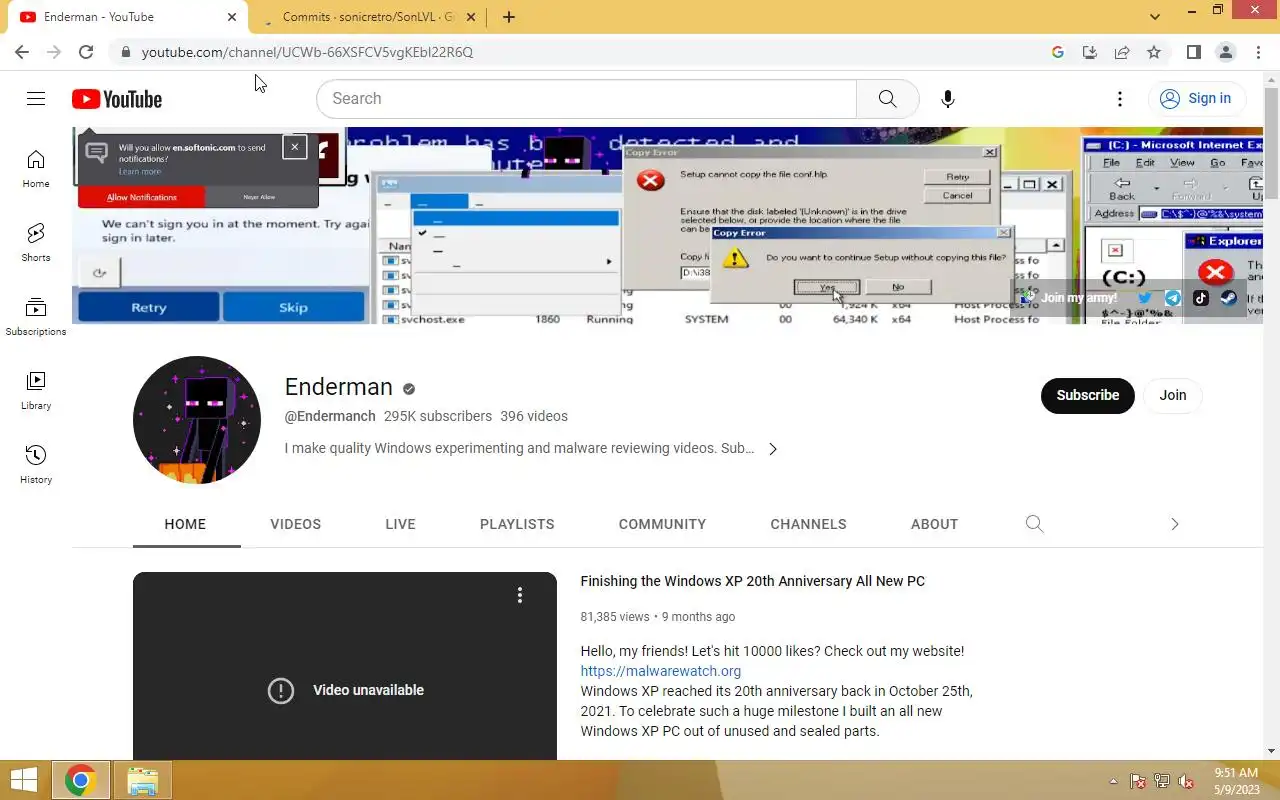
Task: Open Home in the sidebar
Action: pos(36,169)
